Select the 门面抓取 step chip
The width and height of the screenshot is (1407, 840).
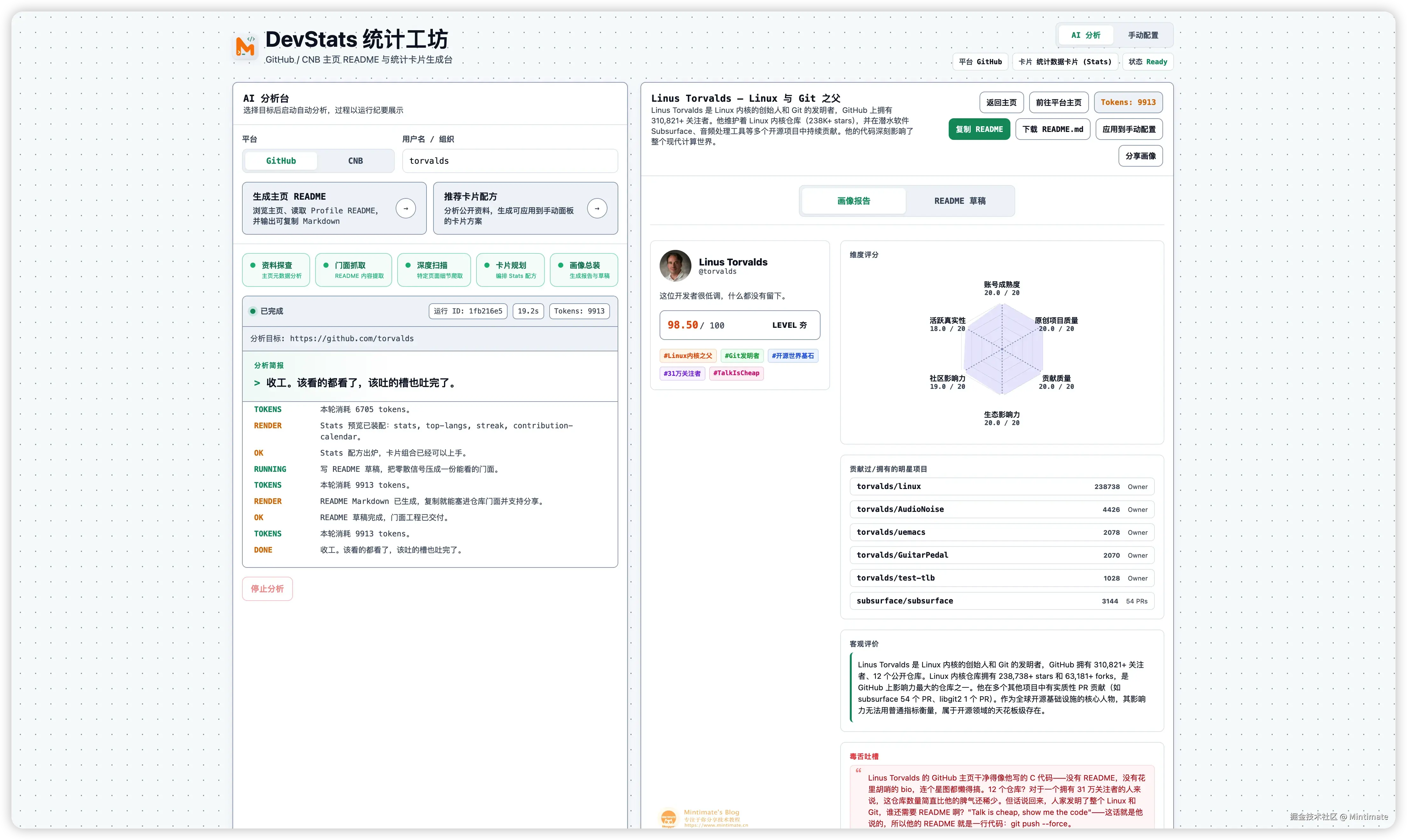[x=353, y=270]
